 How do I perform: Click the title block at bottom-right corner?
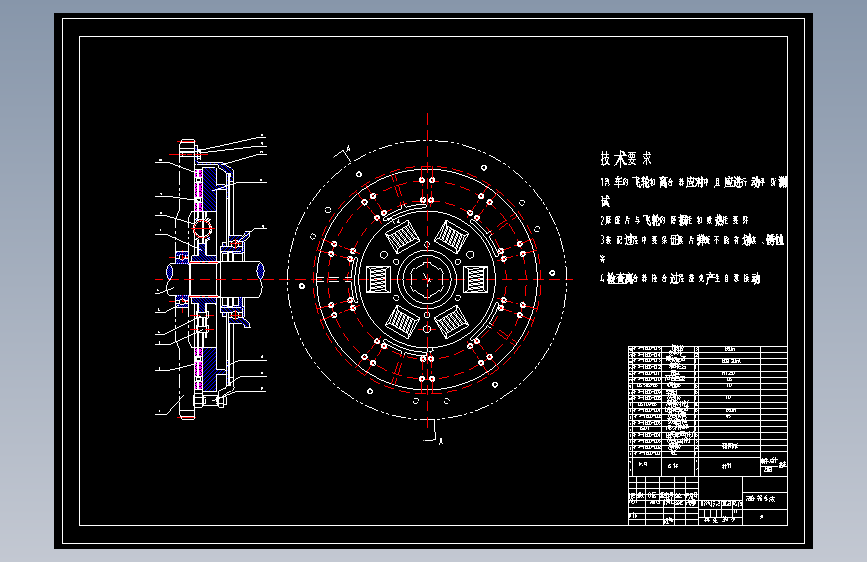(x=708, y=501)
